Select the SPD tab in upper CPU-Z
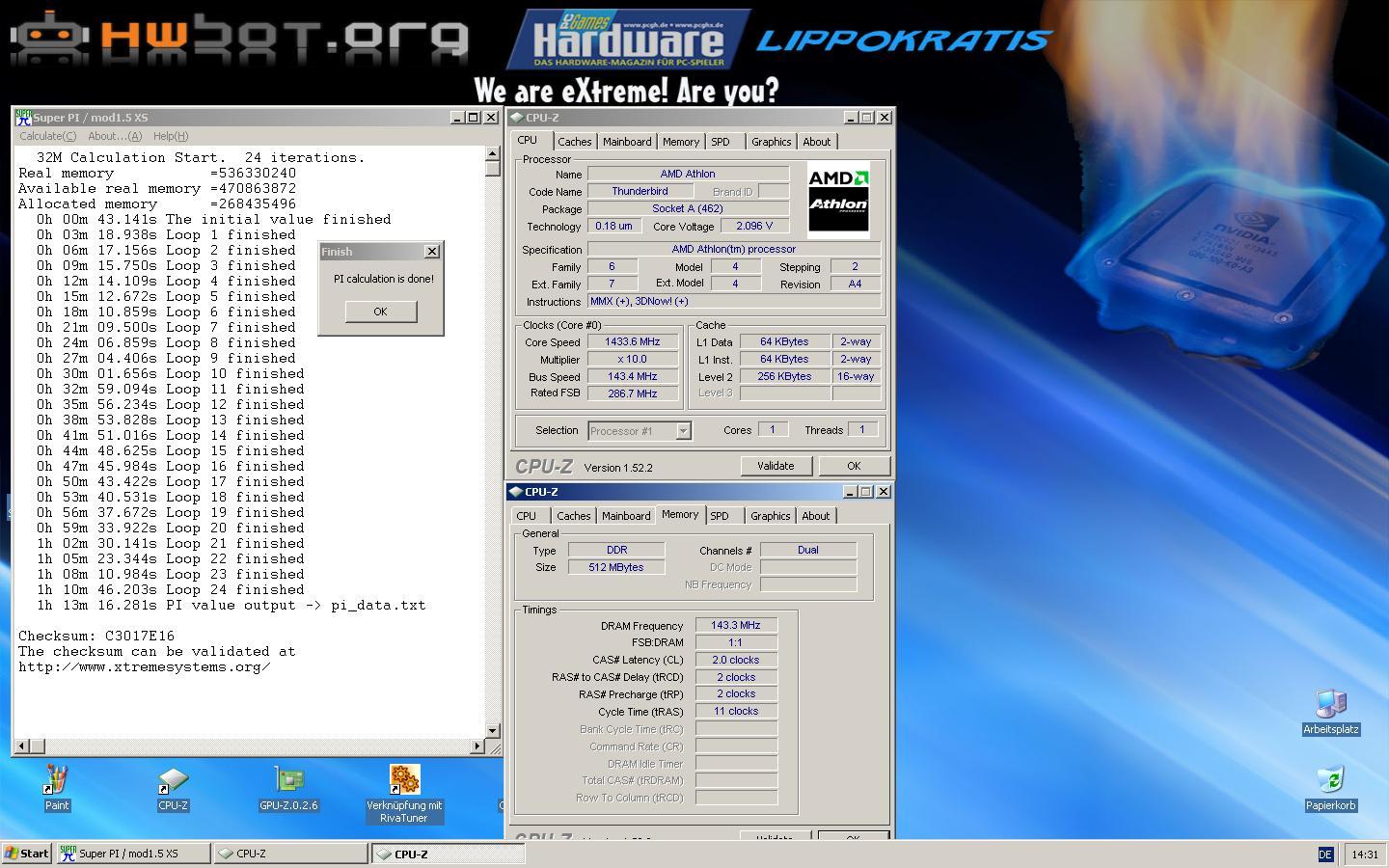The height and width of the screenshot is (868, 1389). coord(721,142)
